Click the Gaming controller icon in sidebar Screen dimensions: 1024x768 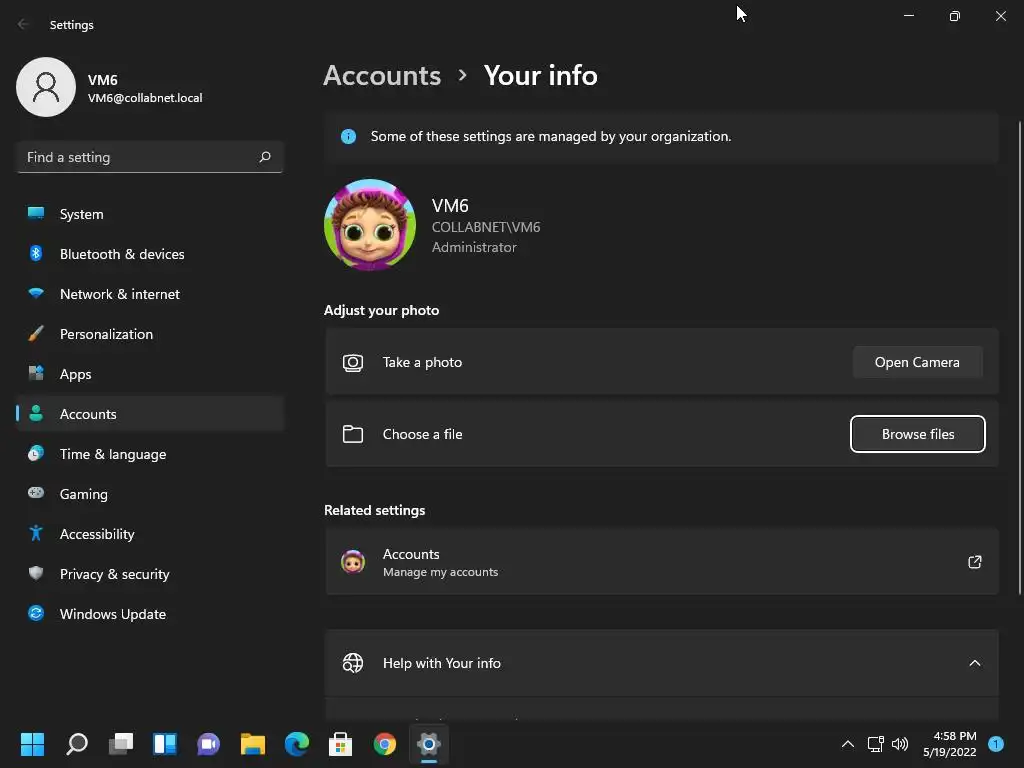(36, 493)
